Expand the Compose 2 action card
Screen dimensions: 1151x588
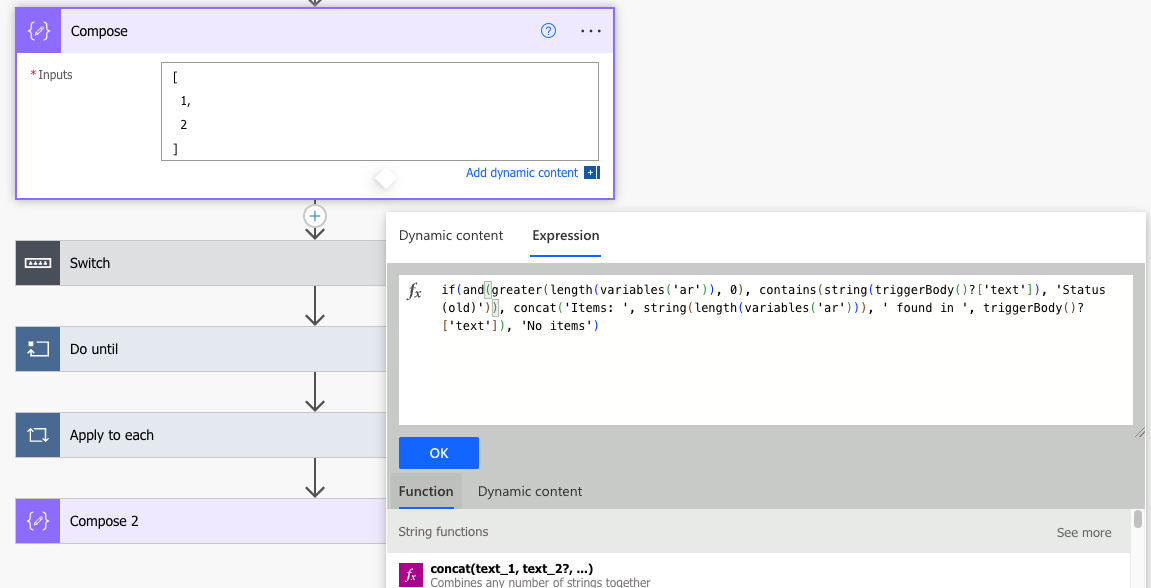(202, 521)
